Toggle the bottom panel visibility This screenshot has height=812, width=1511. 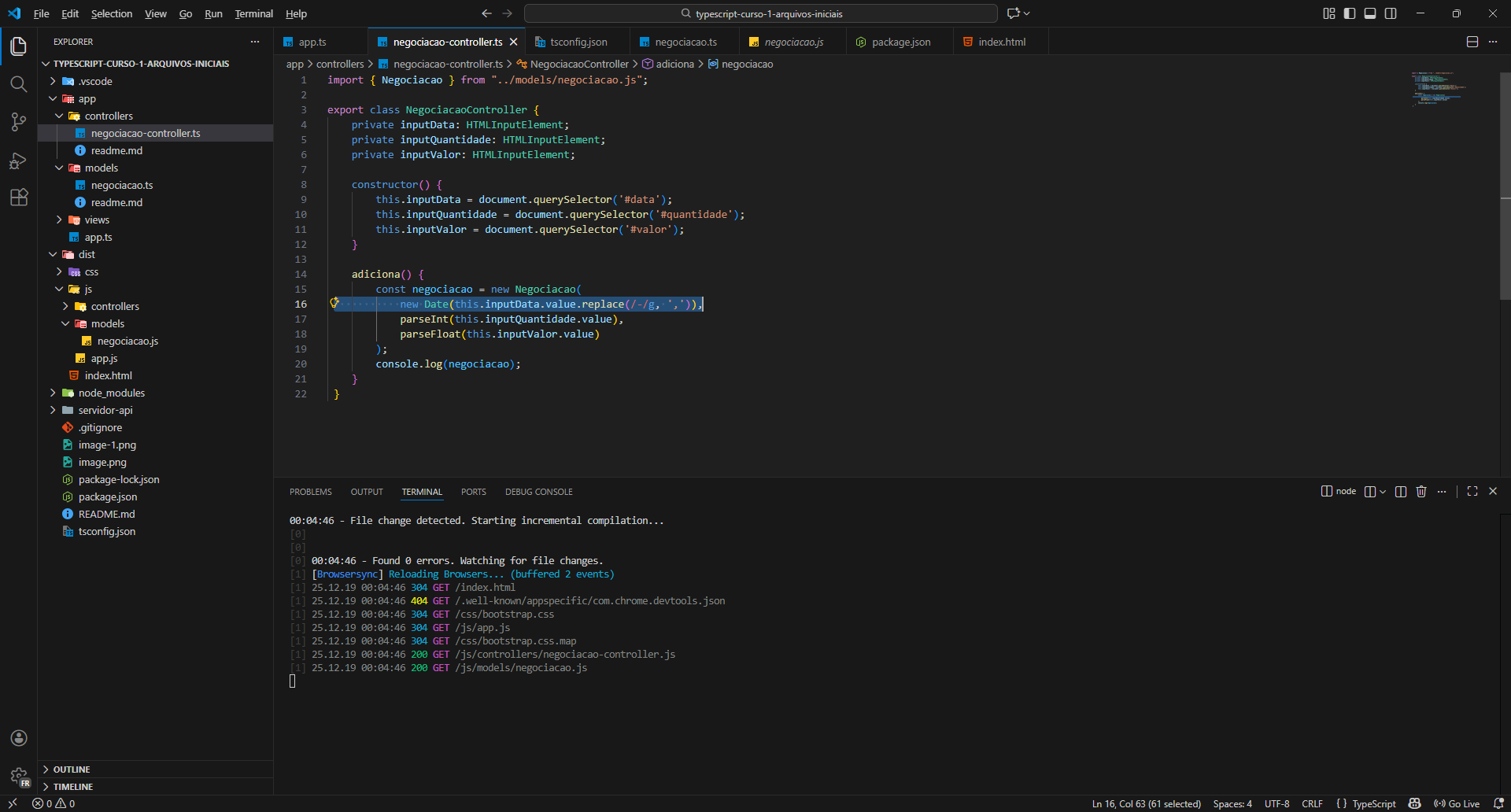pyautogui.click(x=1370, y=13)
